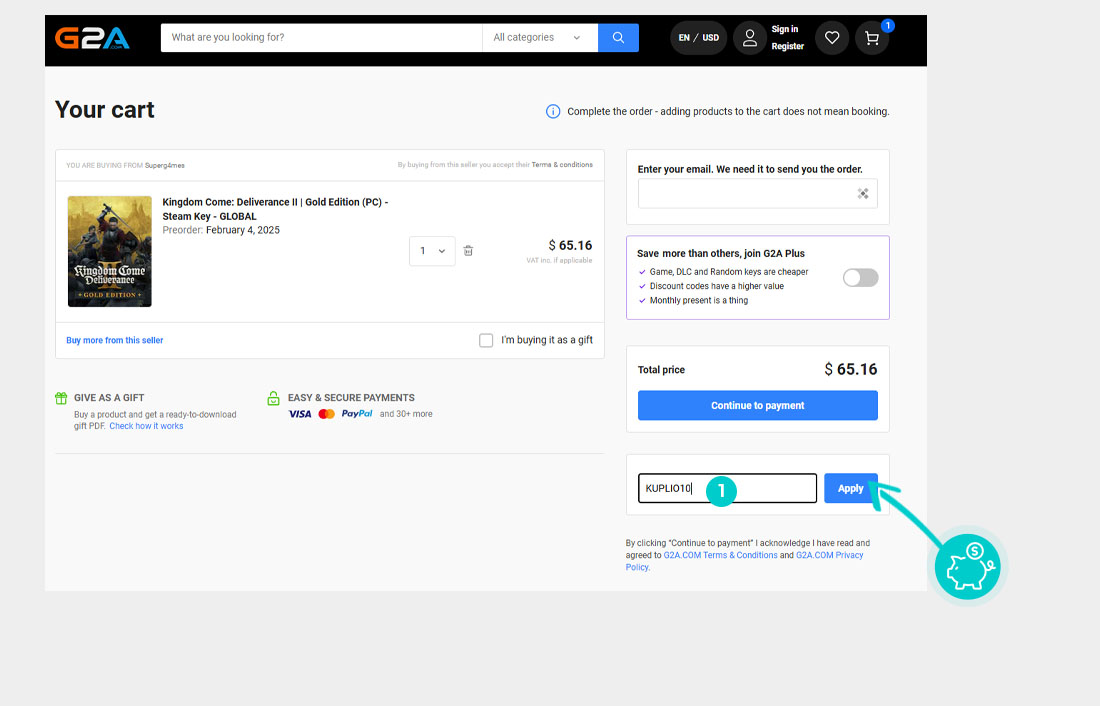Click the "Preorder: February 4, 2025" text
1100x706 pixels.
[x=221, y=230]
